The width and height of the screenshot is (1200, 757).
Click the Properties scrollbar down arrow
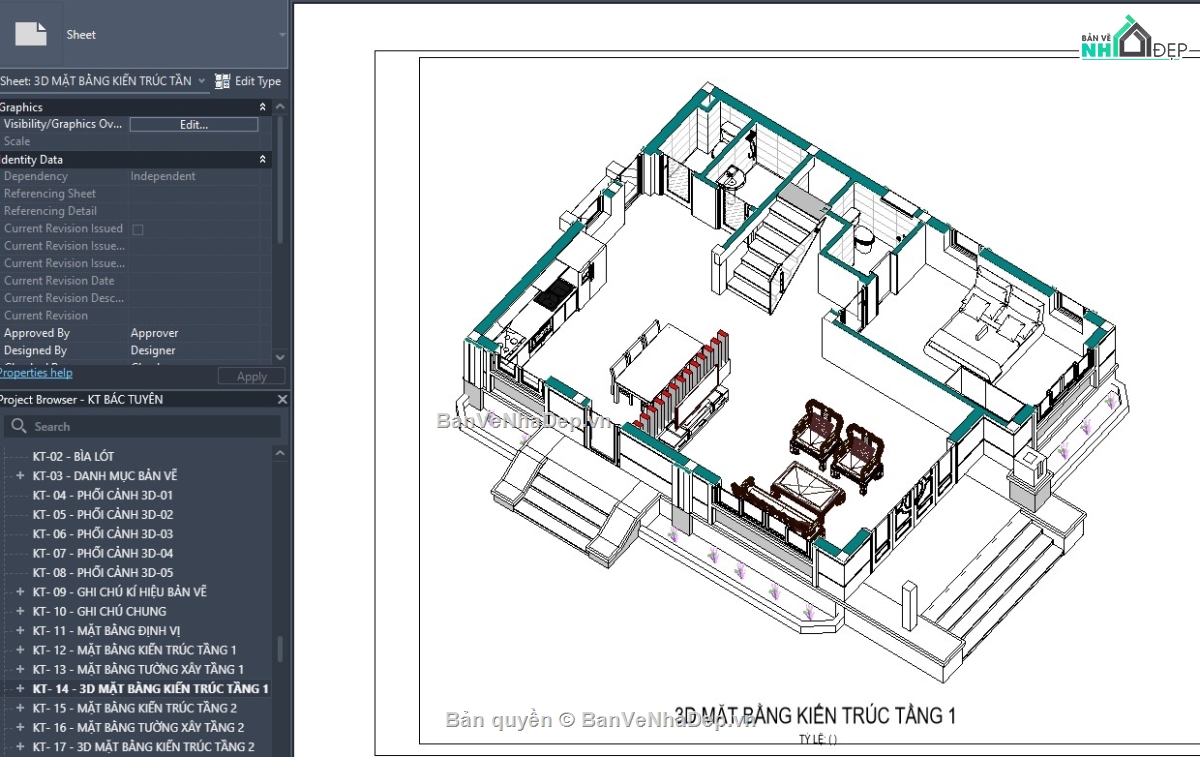pyautogui.click(x=280, y=357)
